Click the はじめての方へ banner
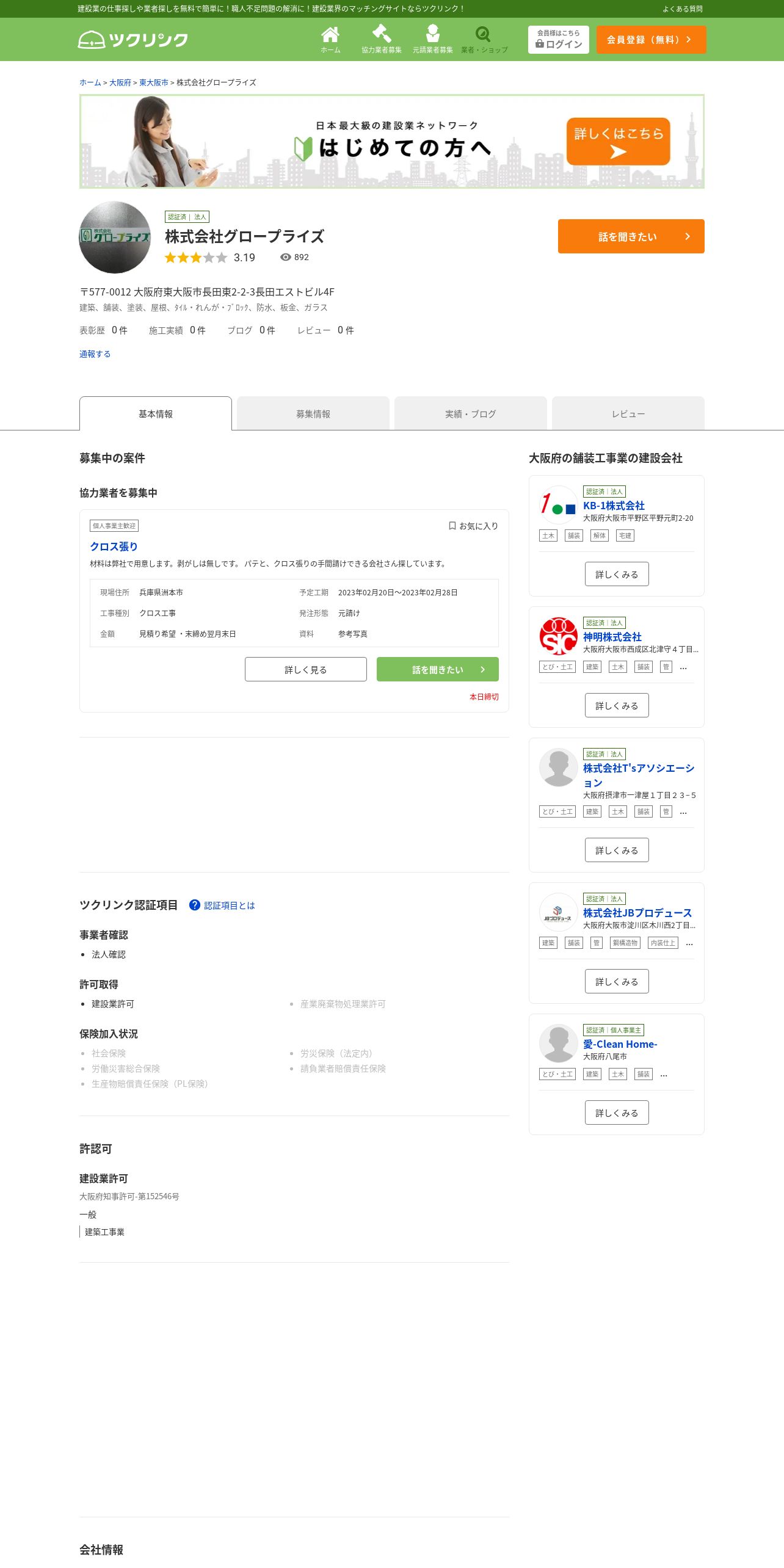This screenshot has width=784, height=1568. pyautogui.click(x=392, y=142)
